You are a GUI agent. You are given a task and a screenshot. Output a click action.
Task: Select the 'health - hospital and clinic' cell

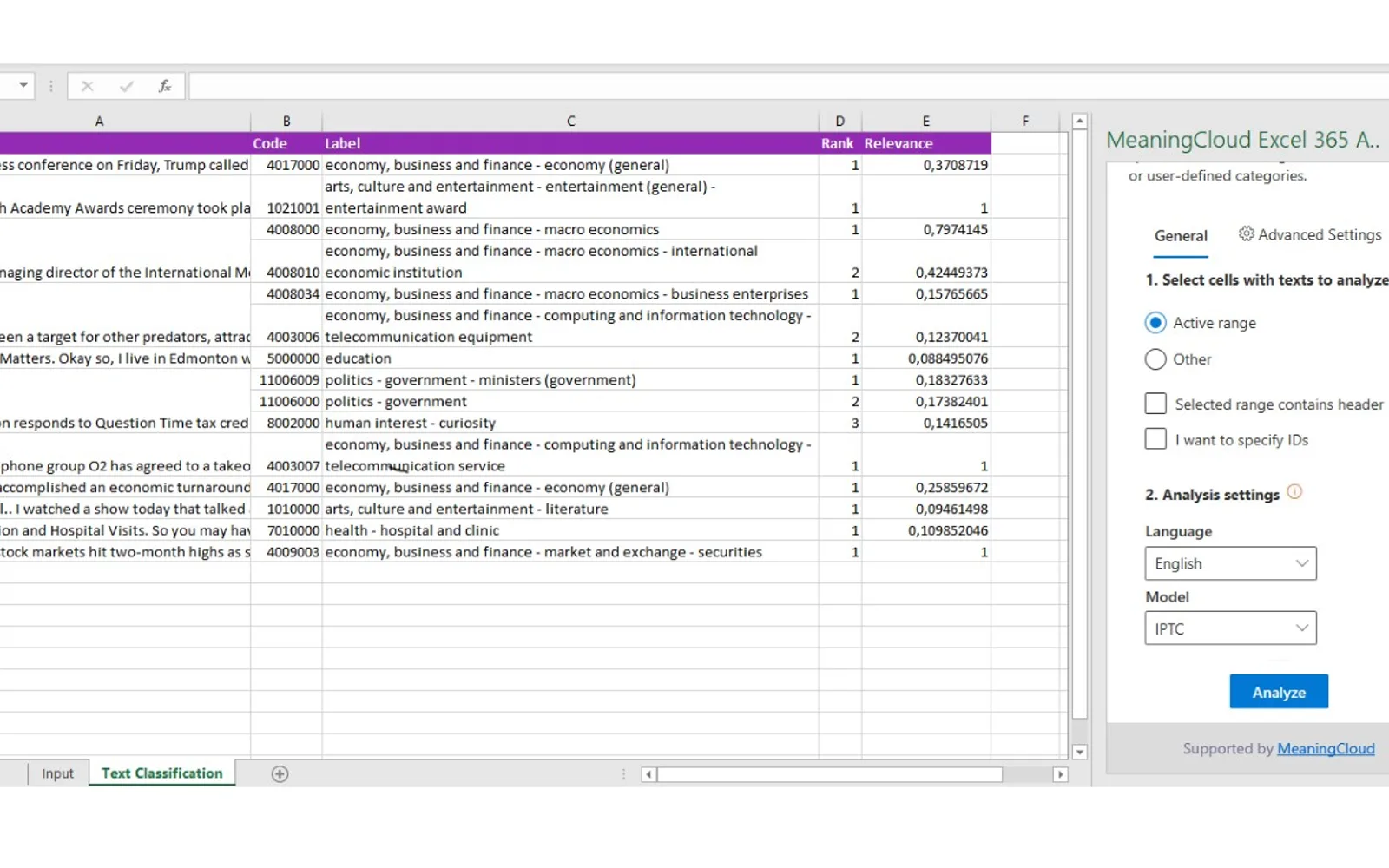[x=570, y=530]
